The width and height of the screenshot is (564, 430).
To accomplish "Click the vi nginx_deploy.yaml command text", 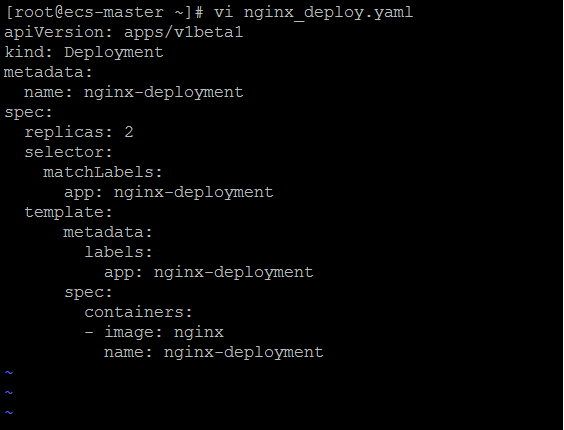I will (313, 13).
